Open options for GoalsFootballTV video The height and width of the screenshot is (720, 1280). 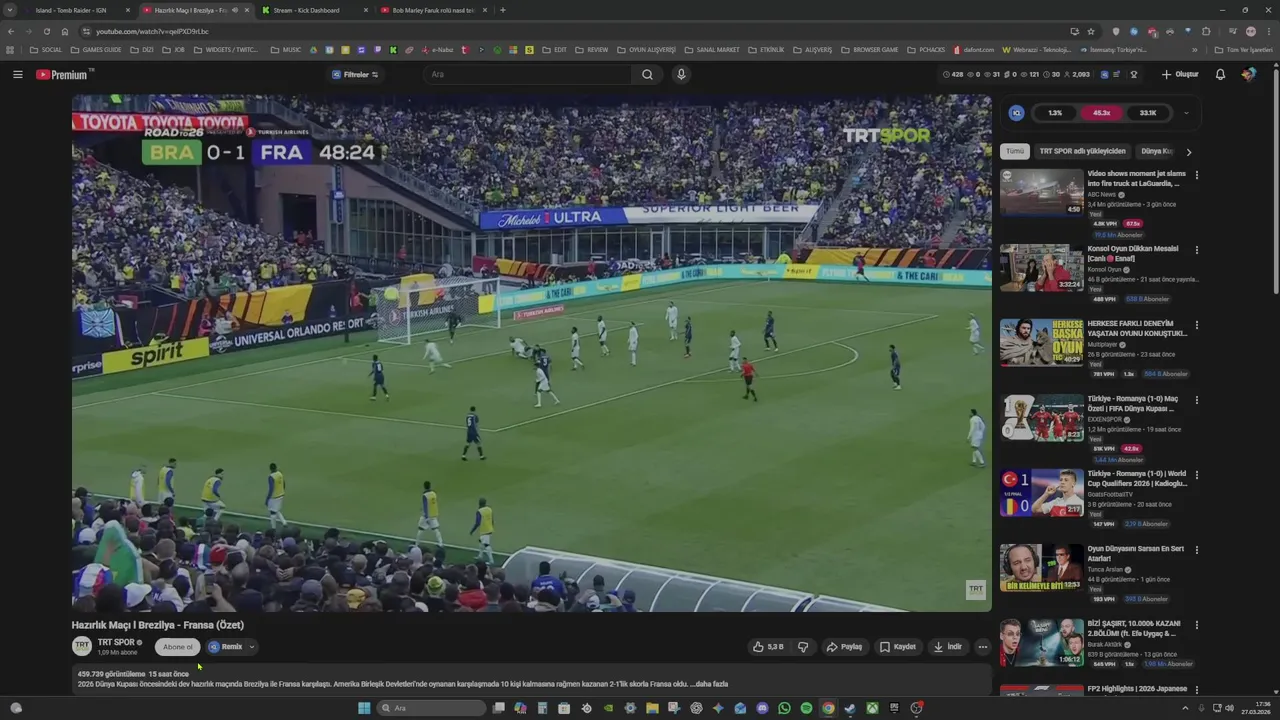1196,475
